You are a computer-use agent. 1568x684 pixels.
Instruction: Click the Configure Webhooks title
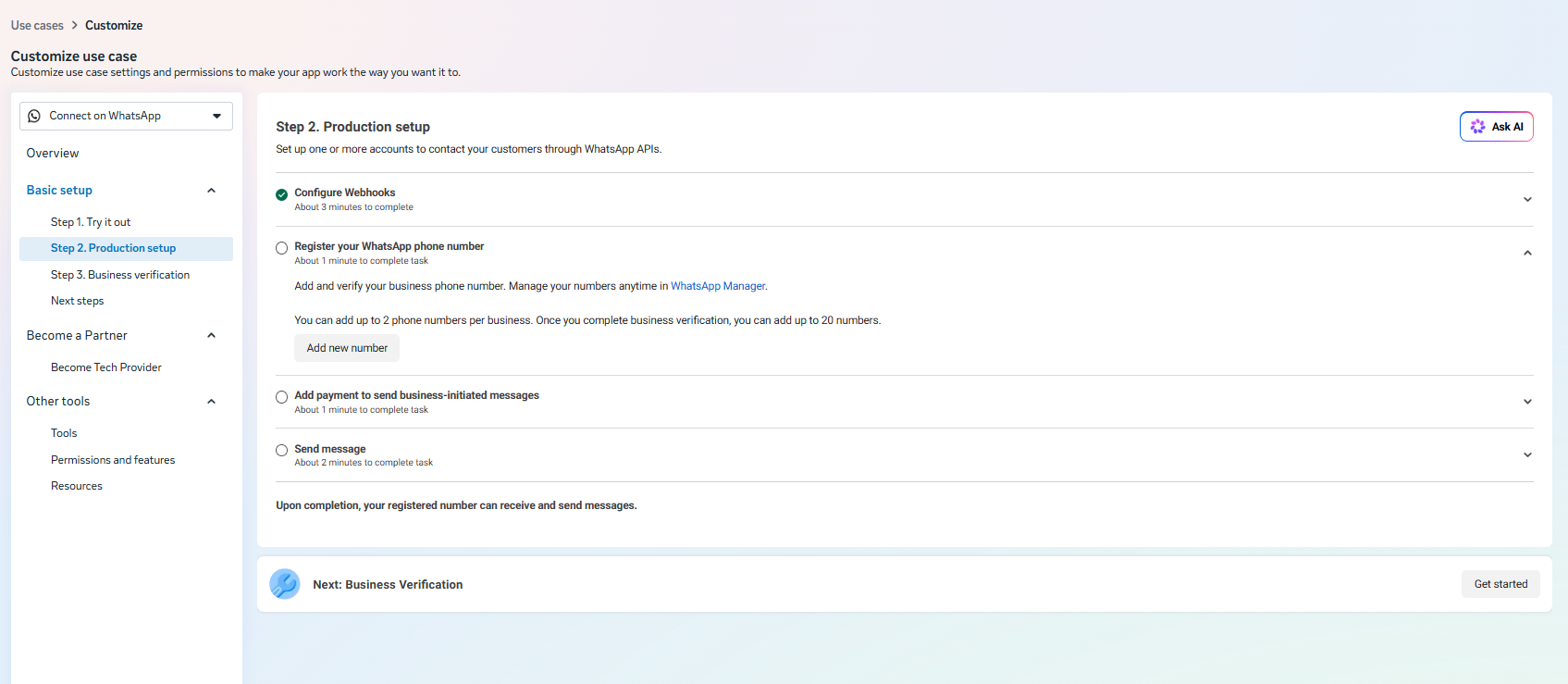(345, 193)
